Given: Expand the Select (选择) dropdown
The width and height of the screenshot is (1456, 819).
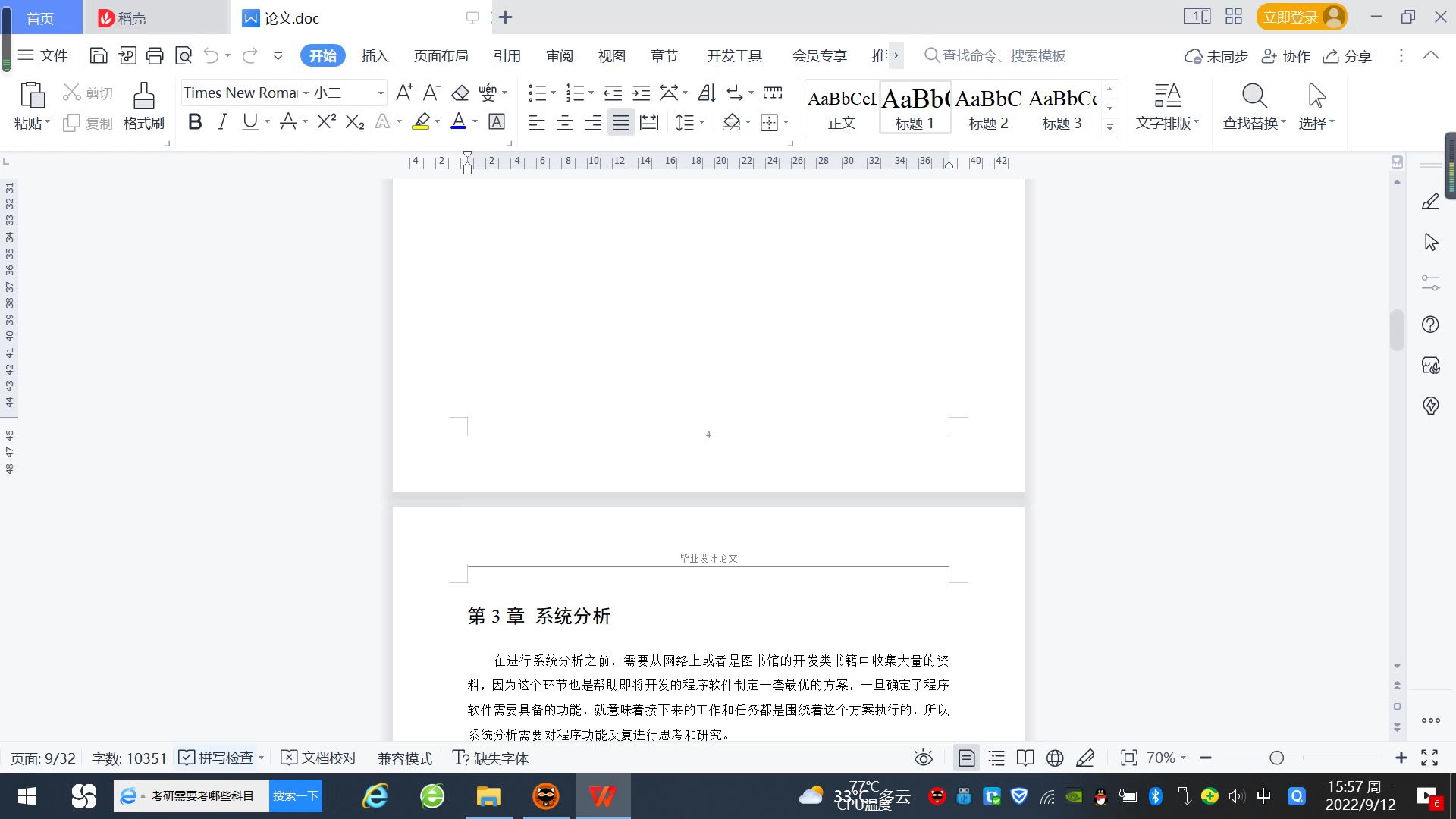Looking at the screenshot, I should 1316,123.
